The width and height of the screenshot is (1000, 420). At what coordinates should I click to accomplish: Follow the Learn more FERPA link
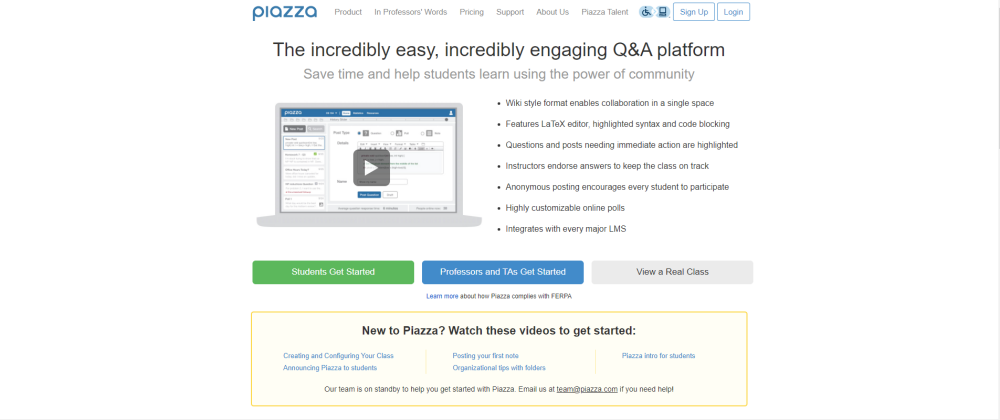442,296
